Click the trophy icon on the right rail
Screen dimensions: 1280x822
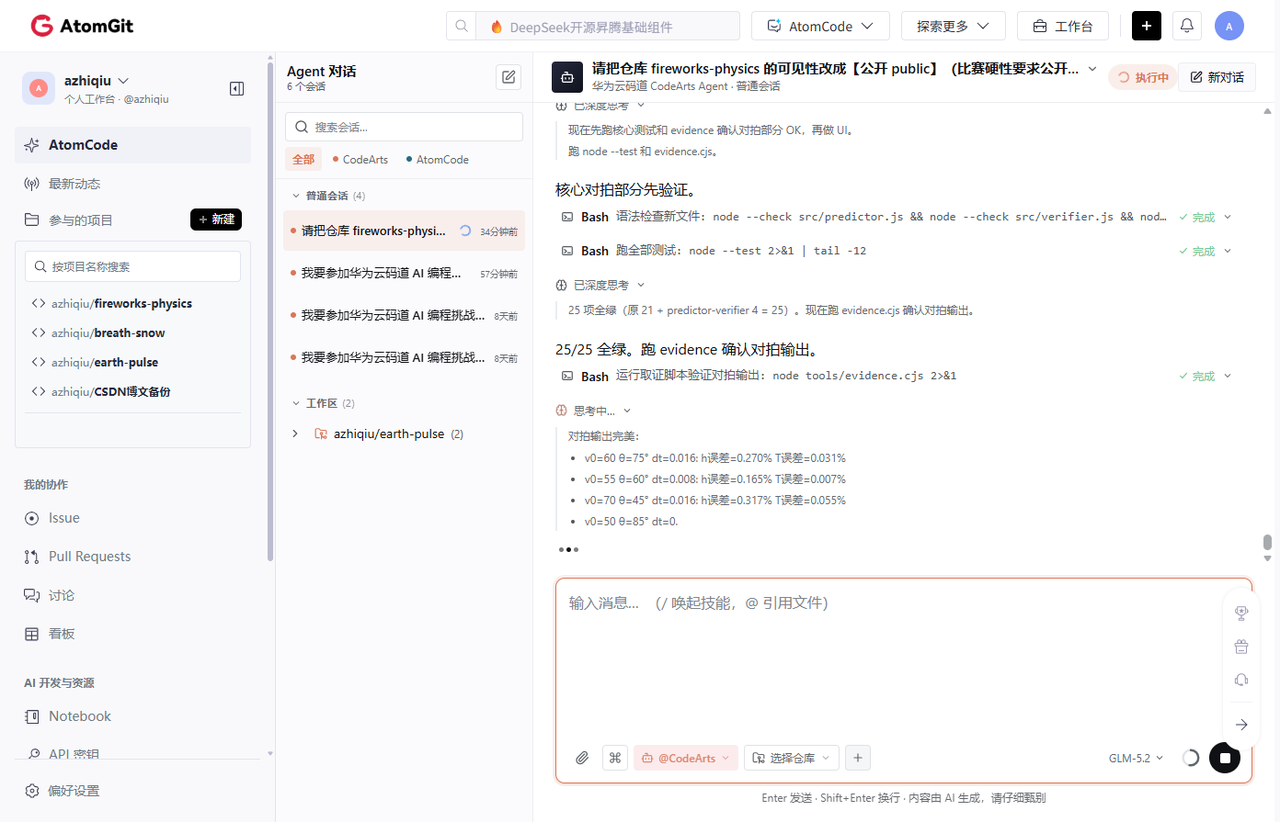coord(1241,613)
